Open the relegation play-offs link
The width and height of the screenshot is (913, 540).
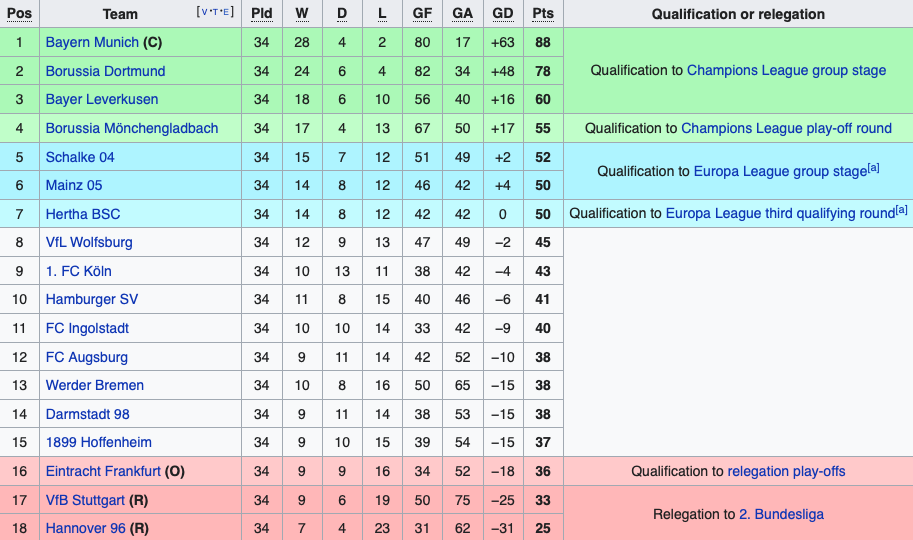click(x=786, y=471)
